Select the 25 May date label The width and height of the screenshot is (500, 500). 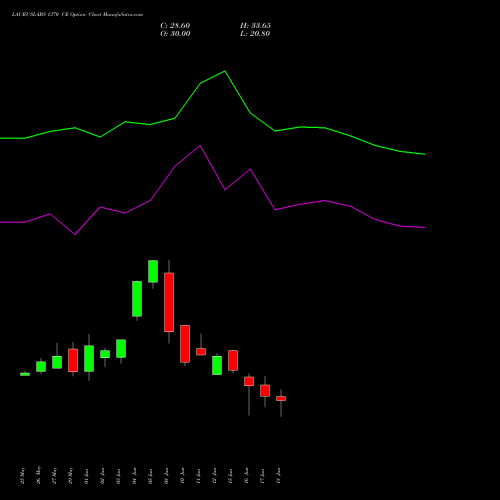pos(22,476)
